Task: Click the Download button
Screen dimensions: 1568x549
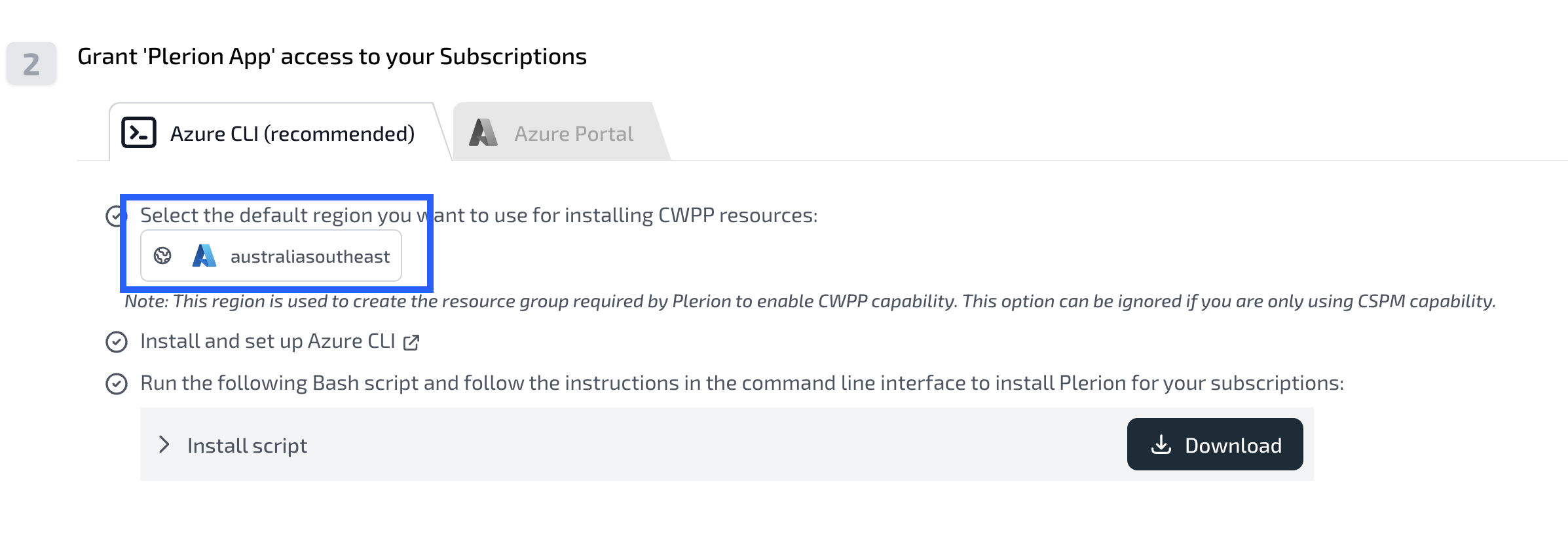Action: coord(1215,444)
